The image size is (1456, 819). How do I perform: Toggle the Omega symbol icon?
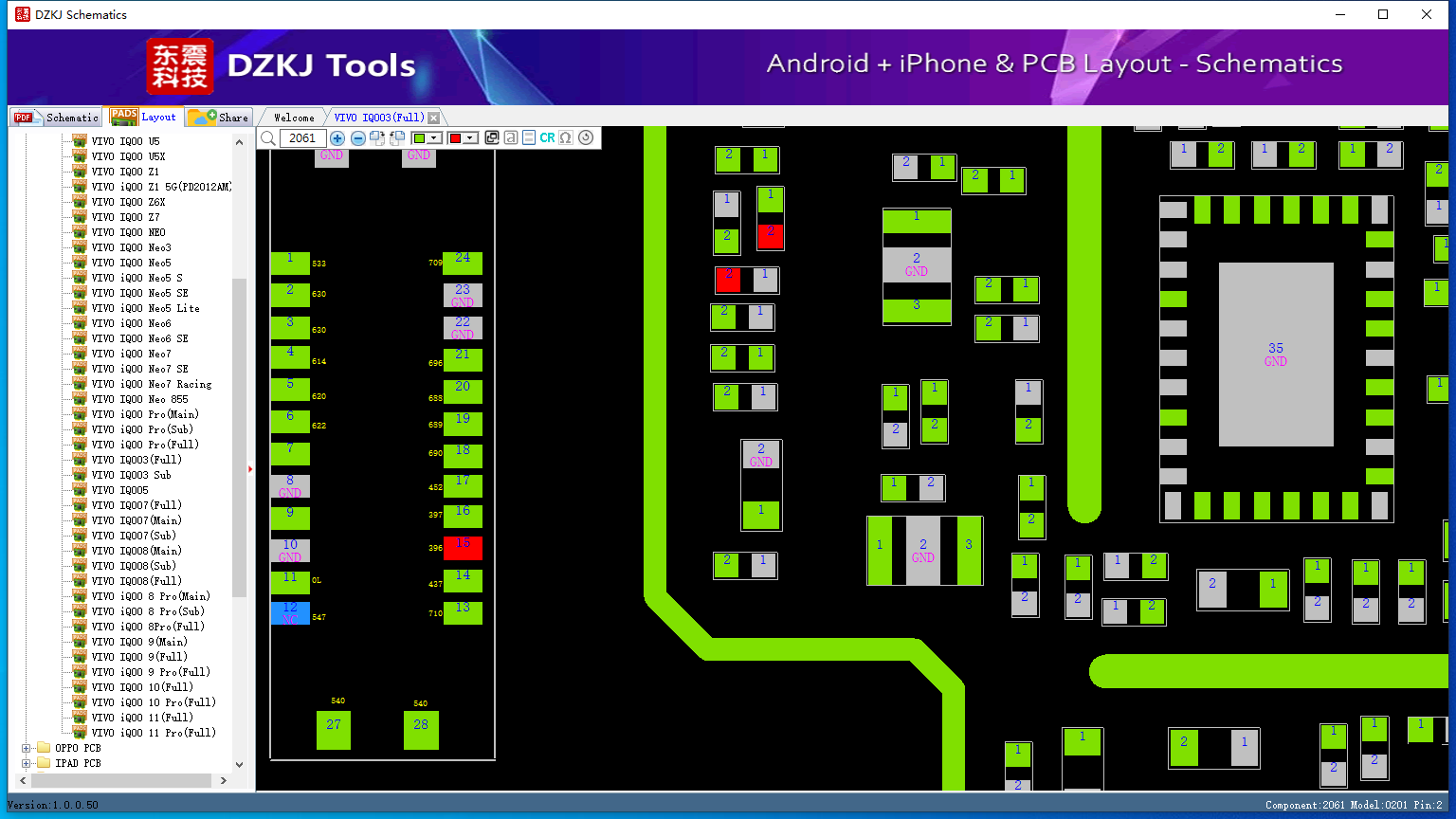click(x=566, y=138)
